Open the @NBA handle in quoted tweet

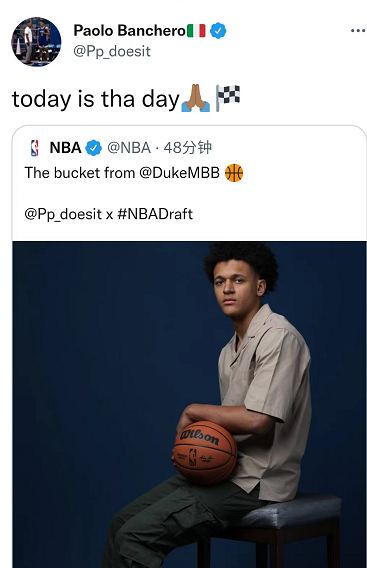click(129, 148)
